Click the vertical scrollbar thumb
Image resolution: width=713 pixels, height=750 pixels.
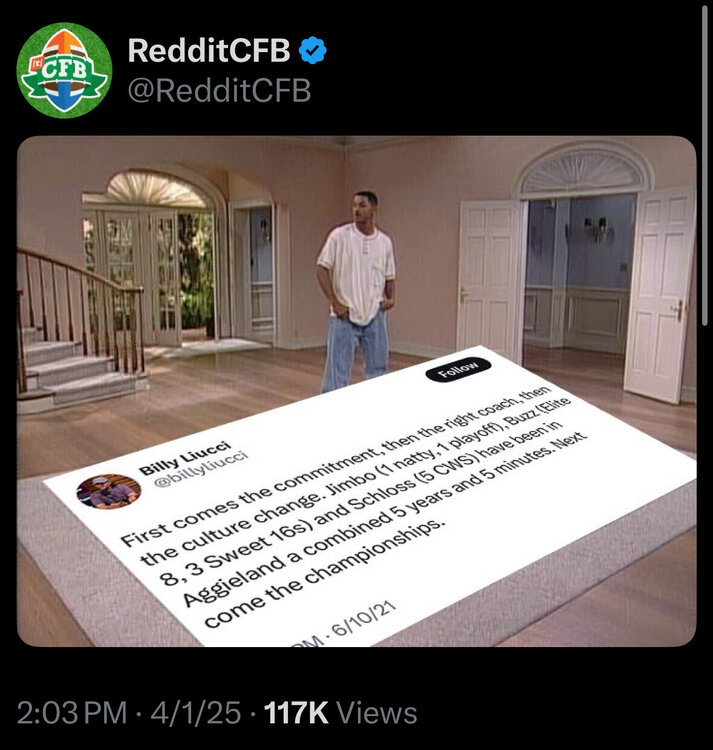704,165
